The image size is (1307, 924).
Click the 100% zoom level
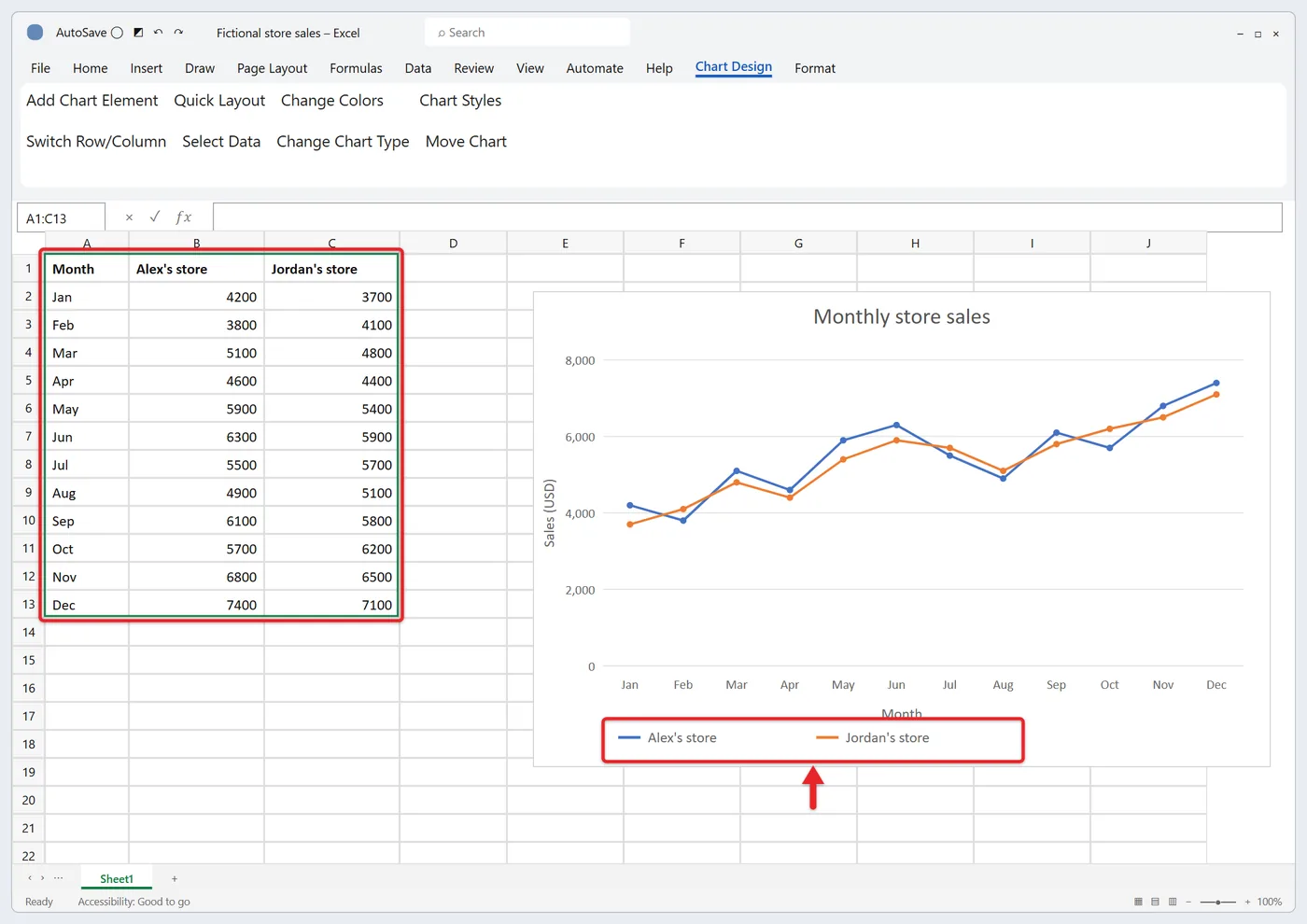pos(1269,903)
